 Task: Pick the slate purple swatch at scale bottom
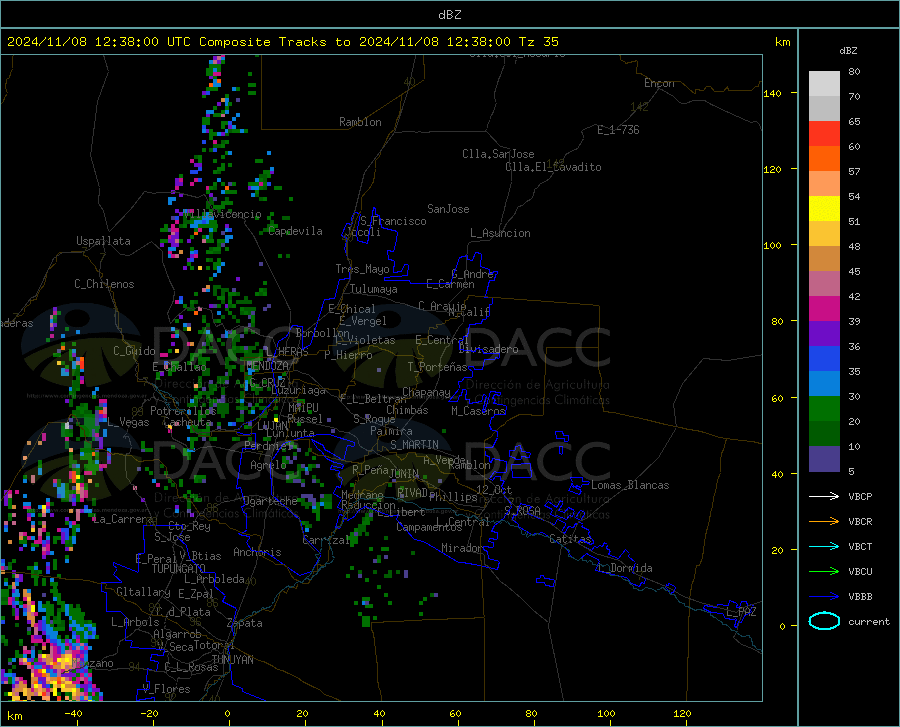pos(824,459)
